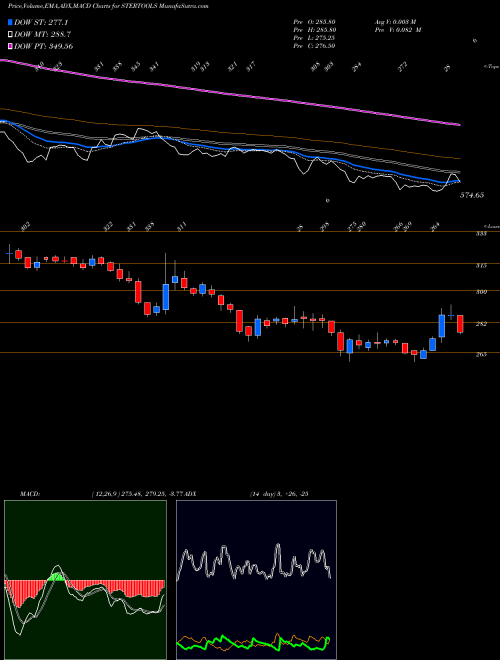This screenshot has height=660, width=500.
Task: Select the 'DOW PT: 349.56' legend text
Action: [44, 46]
